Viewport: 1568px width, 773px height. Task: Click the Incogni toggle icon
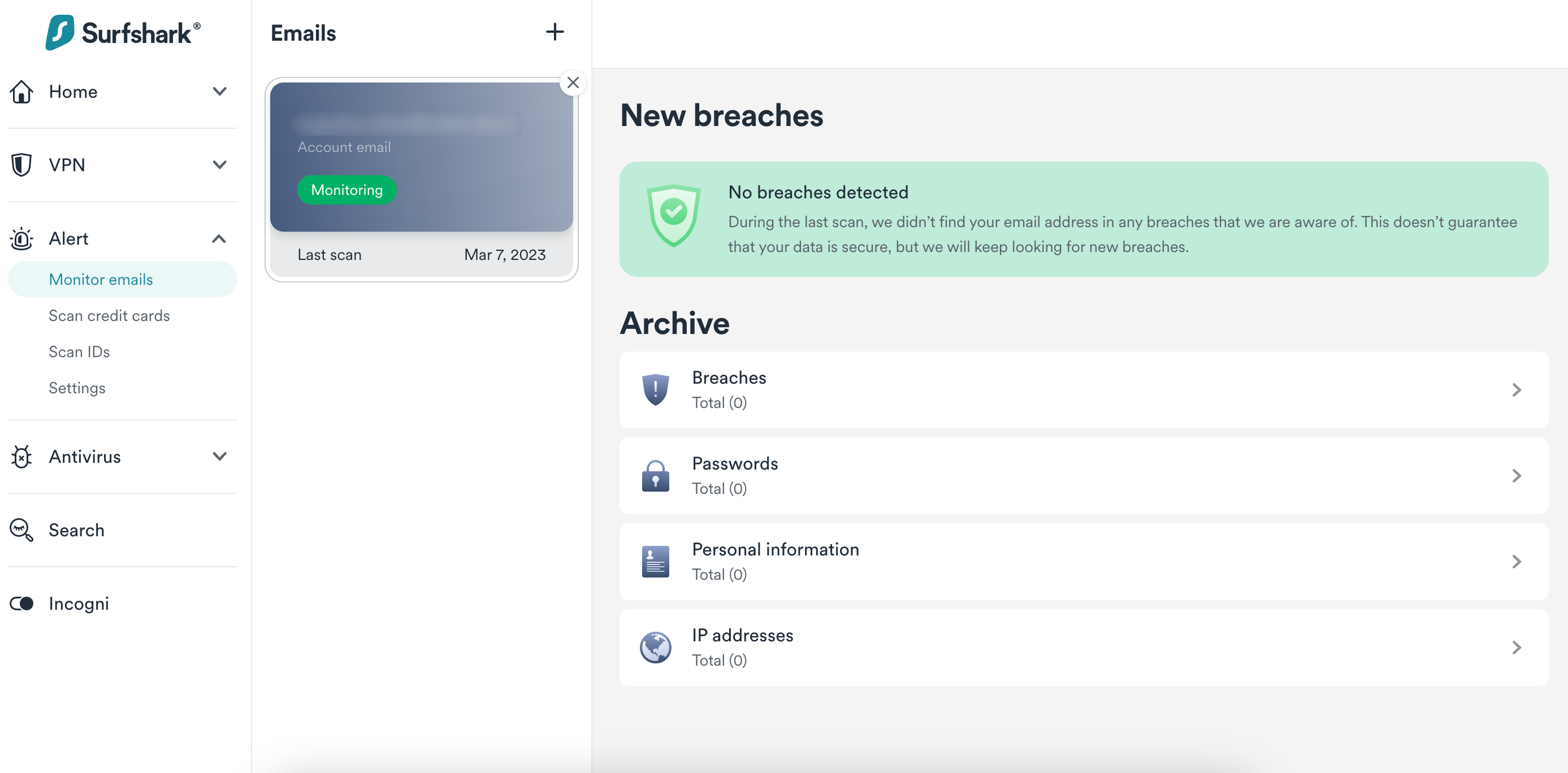click(x=22, y=604)
